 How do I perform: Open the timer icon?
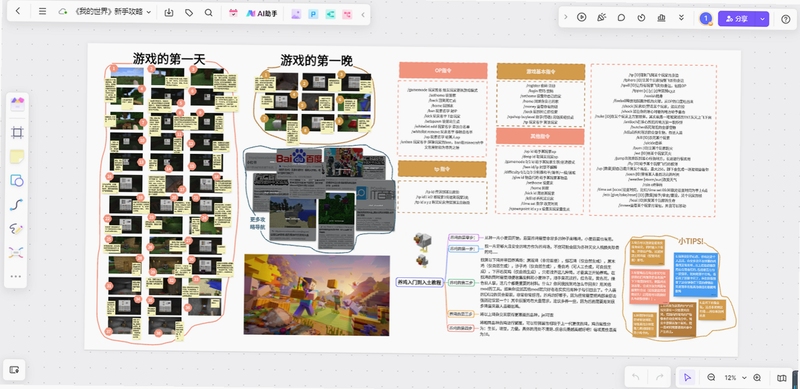pos(641,18)
